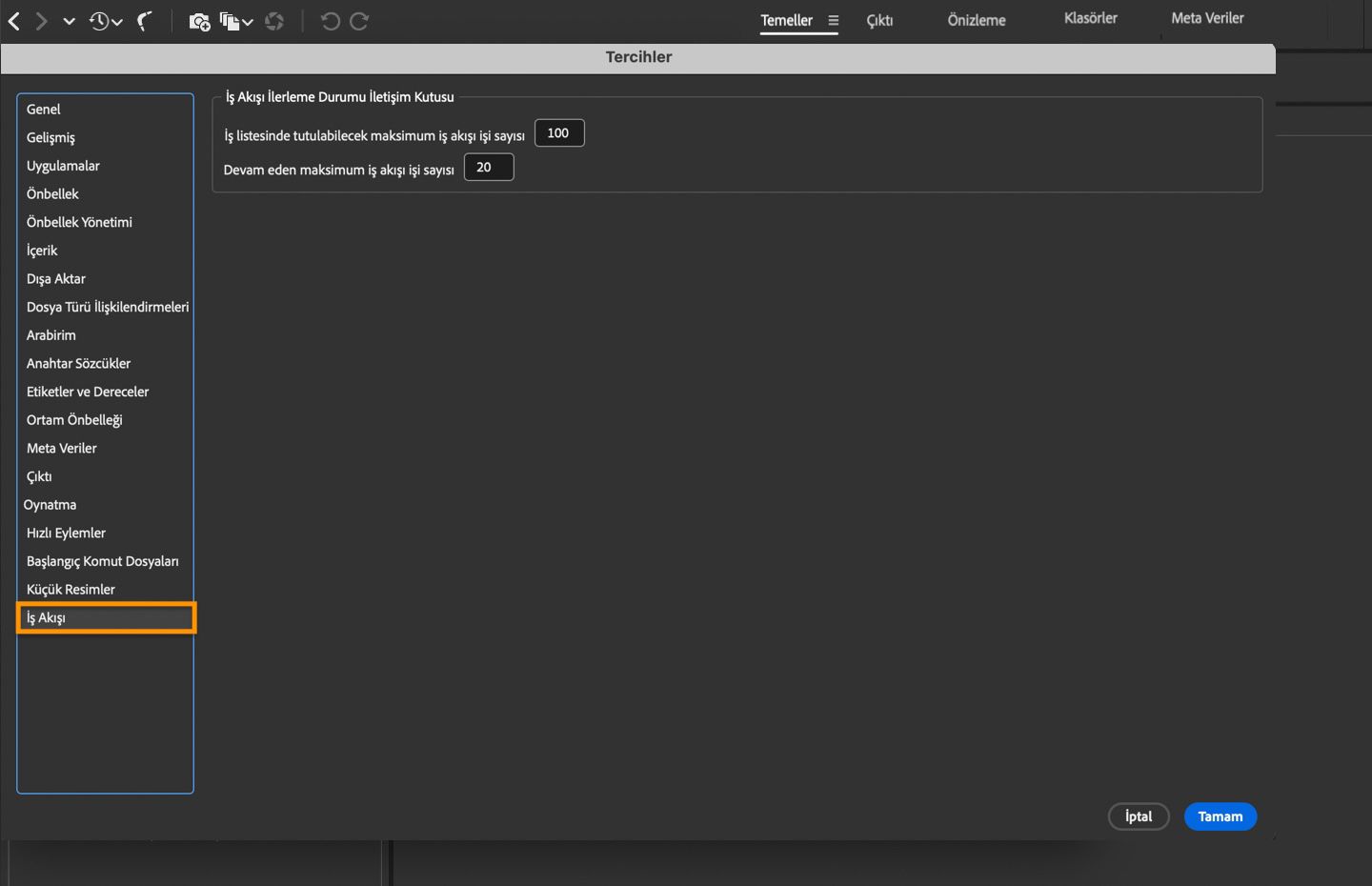Open recent files clock history menu
Screen dimensions: 1372x886
(105, 21)
